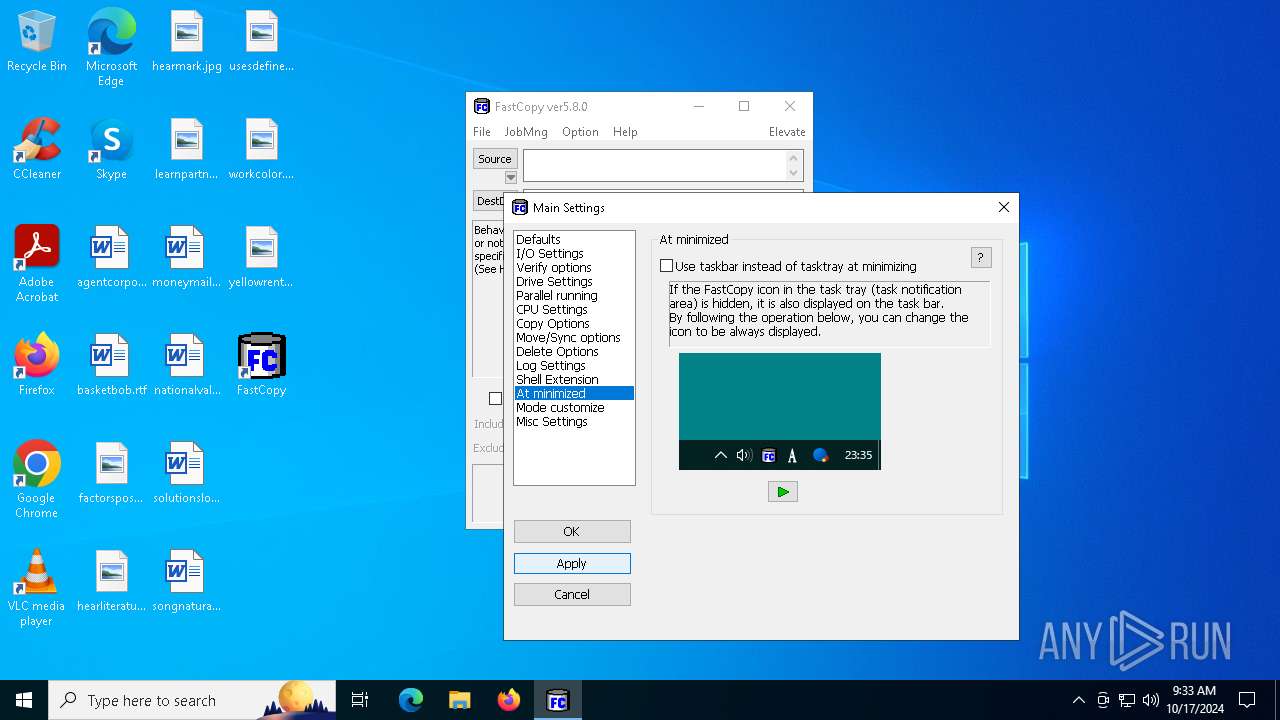This screenshot has width=1280, height=720.
Task: Click the question mark help button
Action: [981, 258]
